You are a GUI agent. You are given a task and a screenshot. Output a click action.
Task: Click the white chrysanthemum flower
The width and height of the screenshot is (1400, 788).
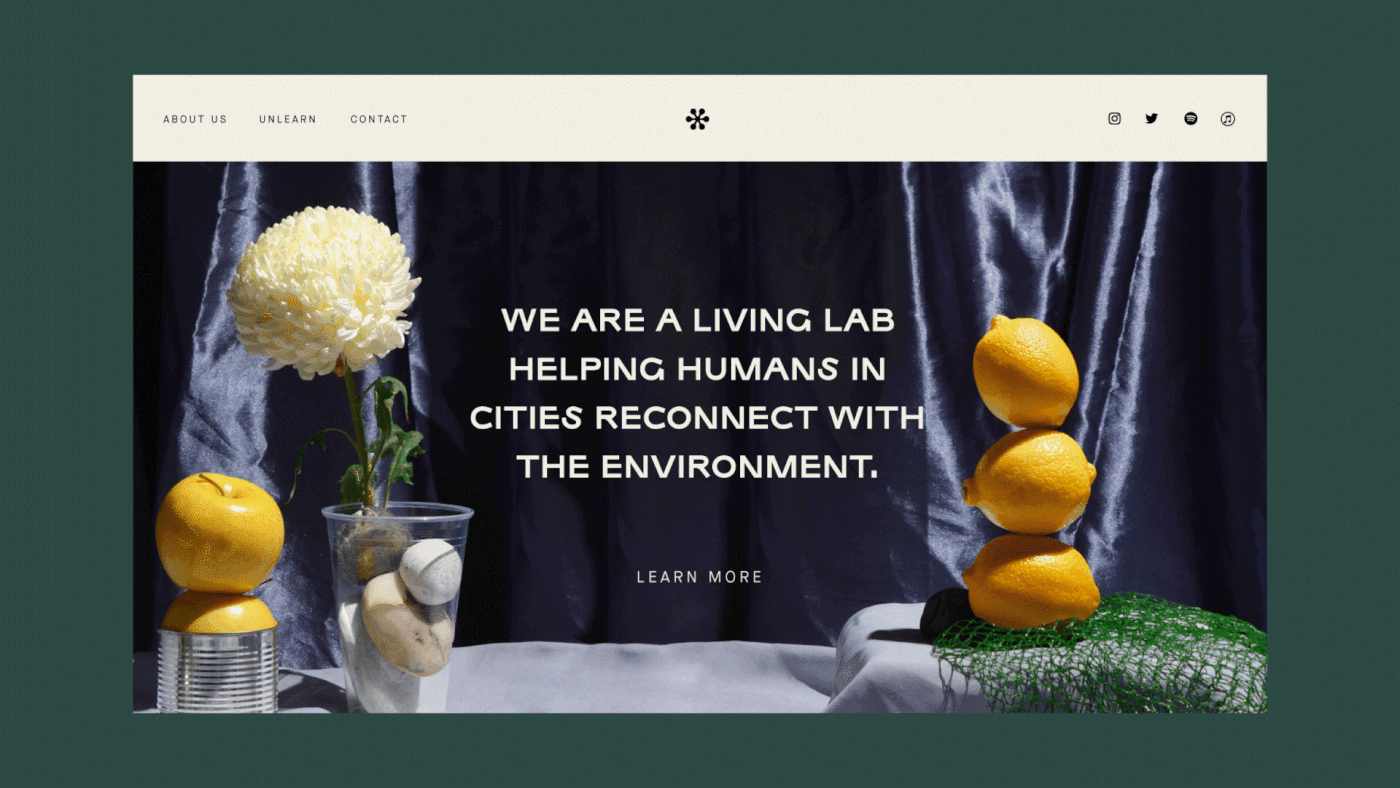[323, 290]
